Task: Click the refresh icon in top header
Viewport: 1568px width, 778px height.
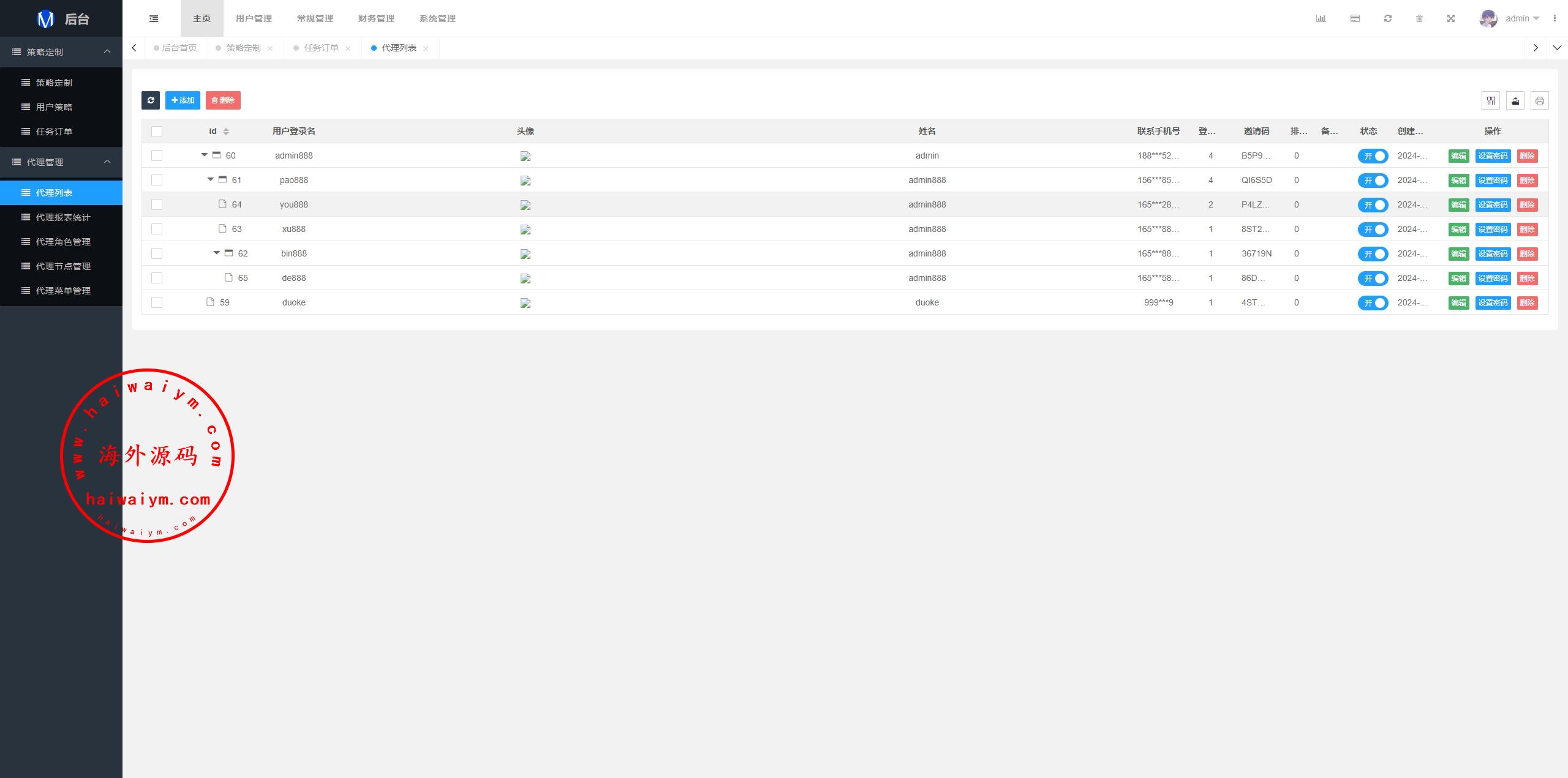Action: point(1388,18)
